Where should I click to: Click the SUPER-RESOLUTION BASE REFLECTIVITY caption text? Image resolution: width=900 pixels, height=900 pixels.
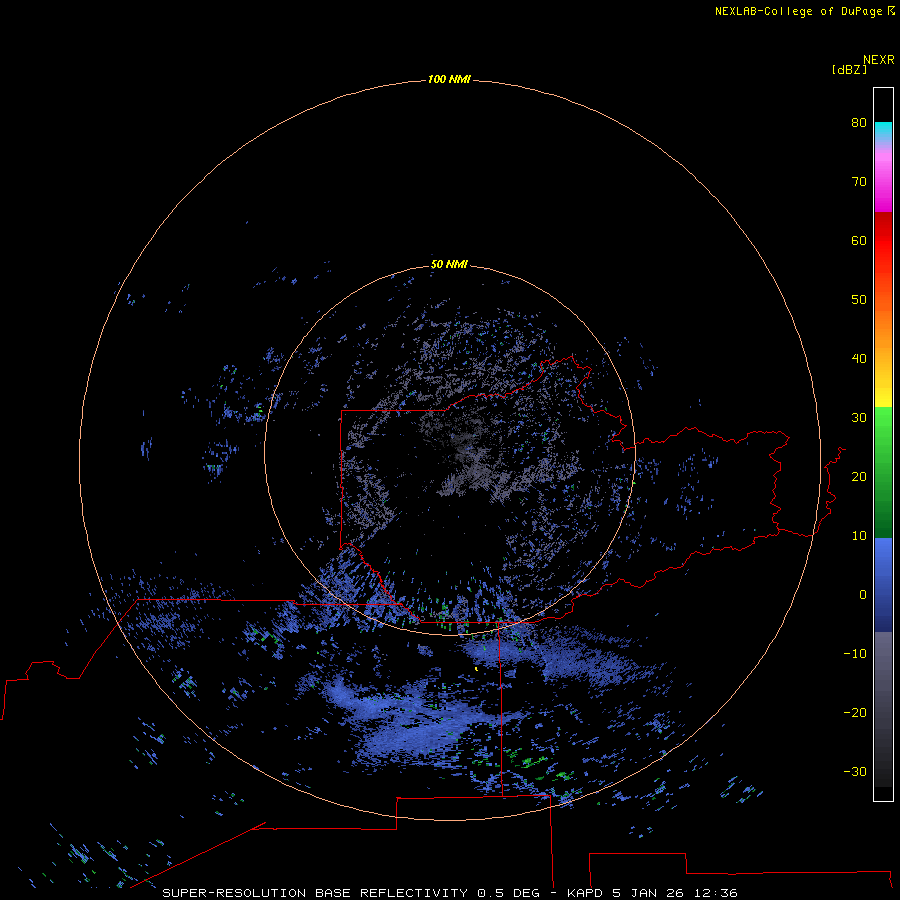pyautogui.click(x=315, y=893)
